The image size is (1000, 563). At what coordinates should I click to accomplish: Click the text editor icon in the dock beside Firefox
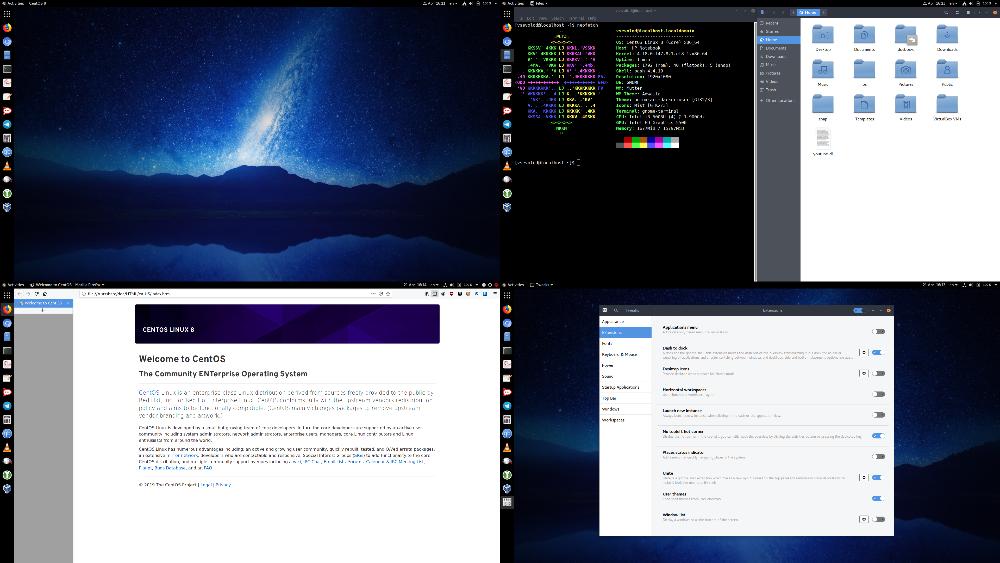point(7,378)
